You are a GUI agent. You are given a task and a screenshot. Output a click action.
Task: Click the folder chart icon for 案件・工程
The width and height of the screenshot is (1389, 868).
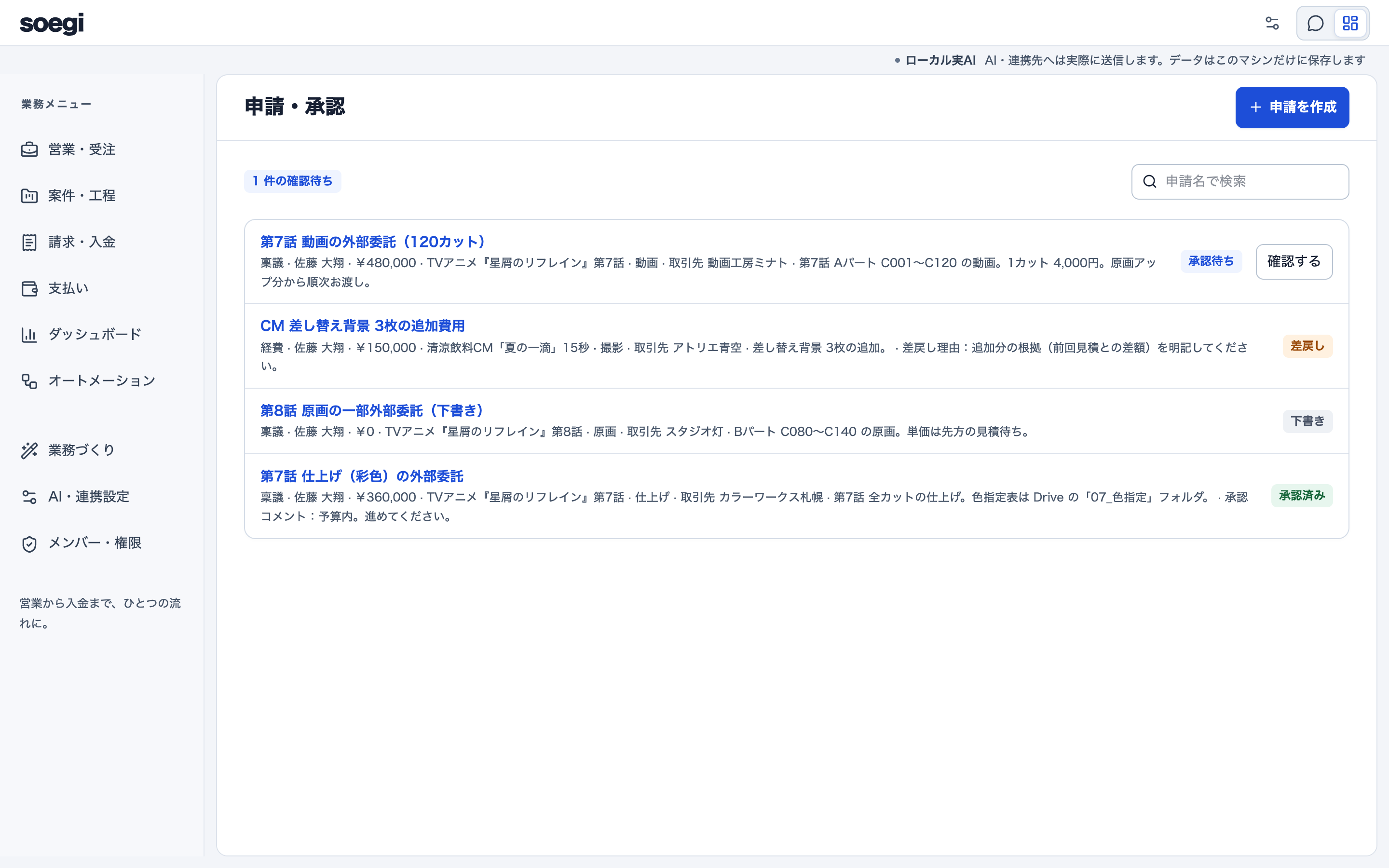click(29, 196)
